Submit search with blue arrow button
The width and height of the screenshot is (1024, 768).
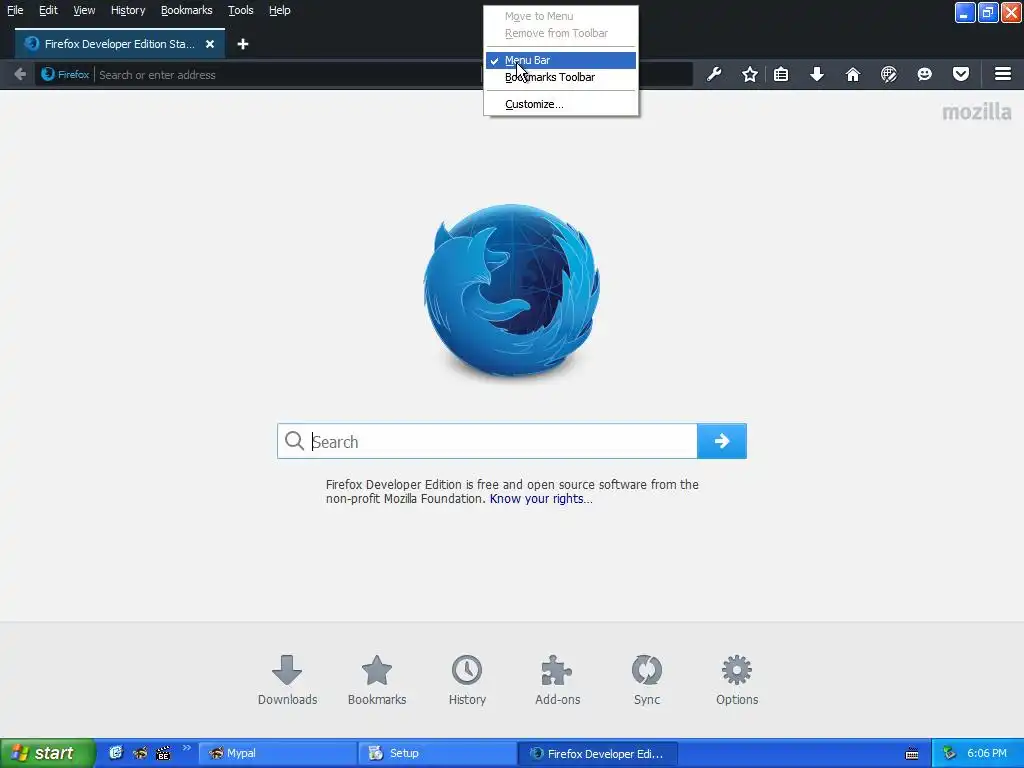click(x=722, y=441)
